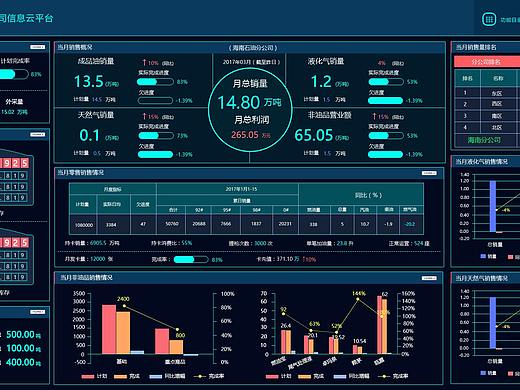520x390 pixels.
Task: Click the 53% progress bar beside 非油品营业额
Action: point(386,136)
